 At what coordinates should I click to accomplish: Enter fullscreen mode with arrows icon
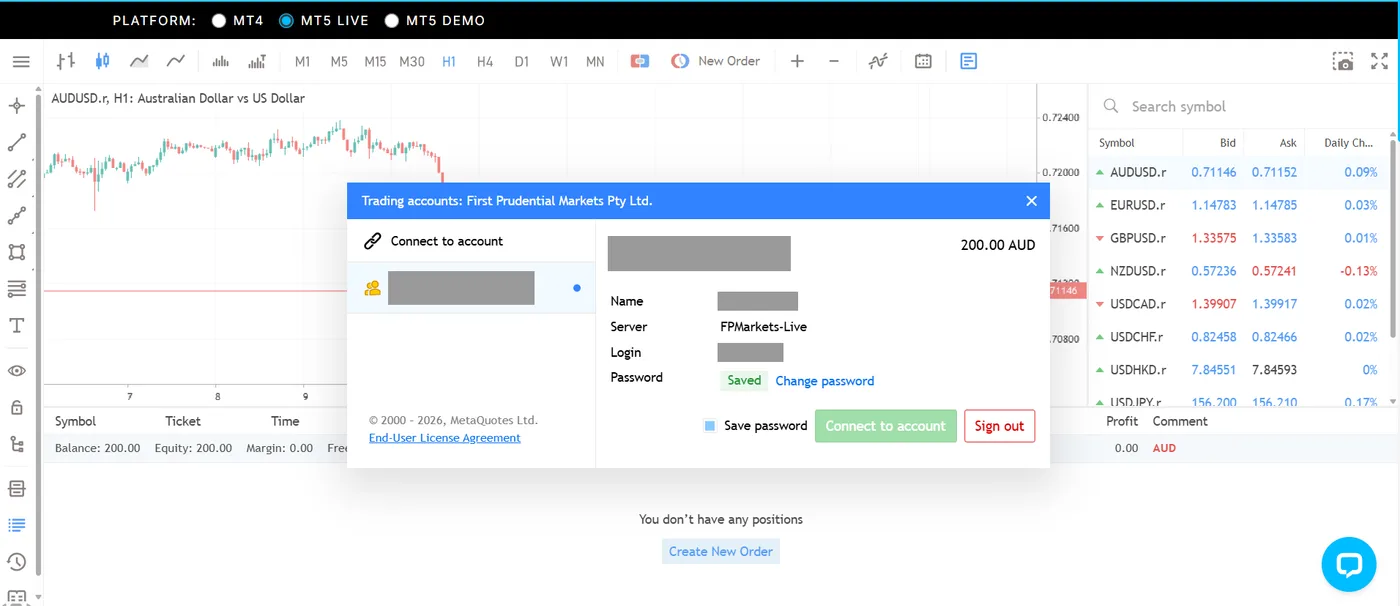(x=1380, y=61)
